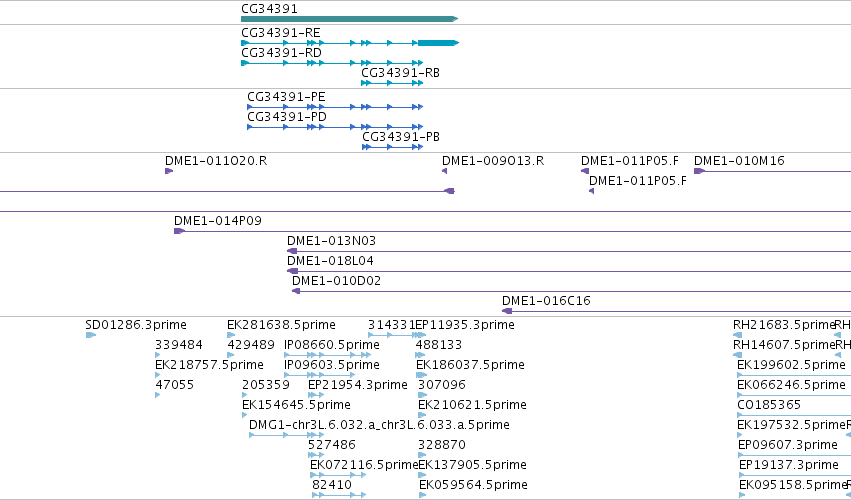Click the DME1-010D02 label
The height and width of the screenshot is (500, 851).
(x=336, y=281)
